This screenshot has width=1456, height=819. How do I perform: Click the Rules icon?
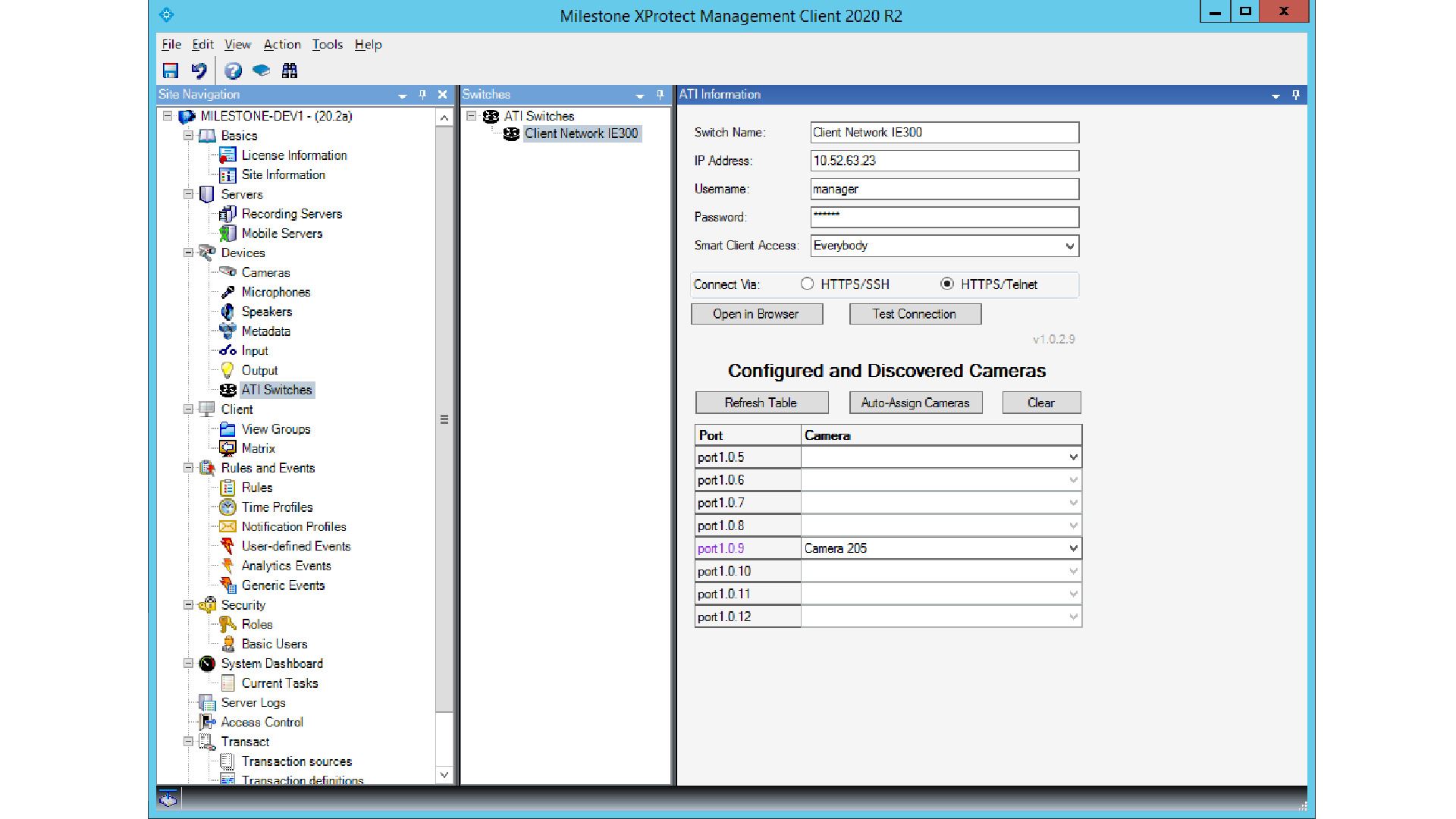[x=227, y=488]
